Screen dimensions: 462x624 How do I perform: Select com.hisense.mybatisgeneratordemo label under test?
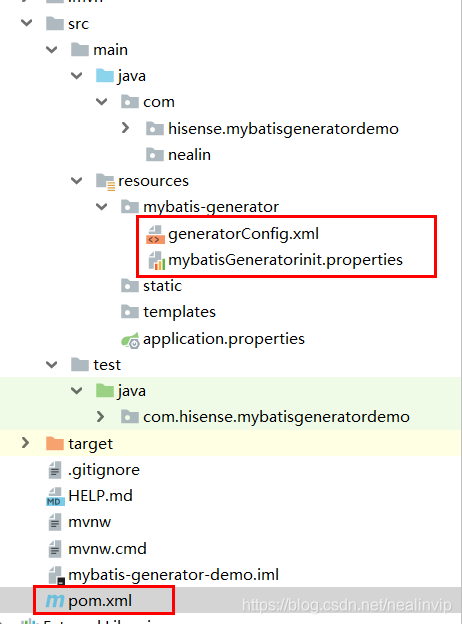pyautogui.click(x=276, y=417)
